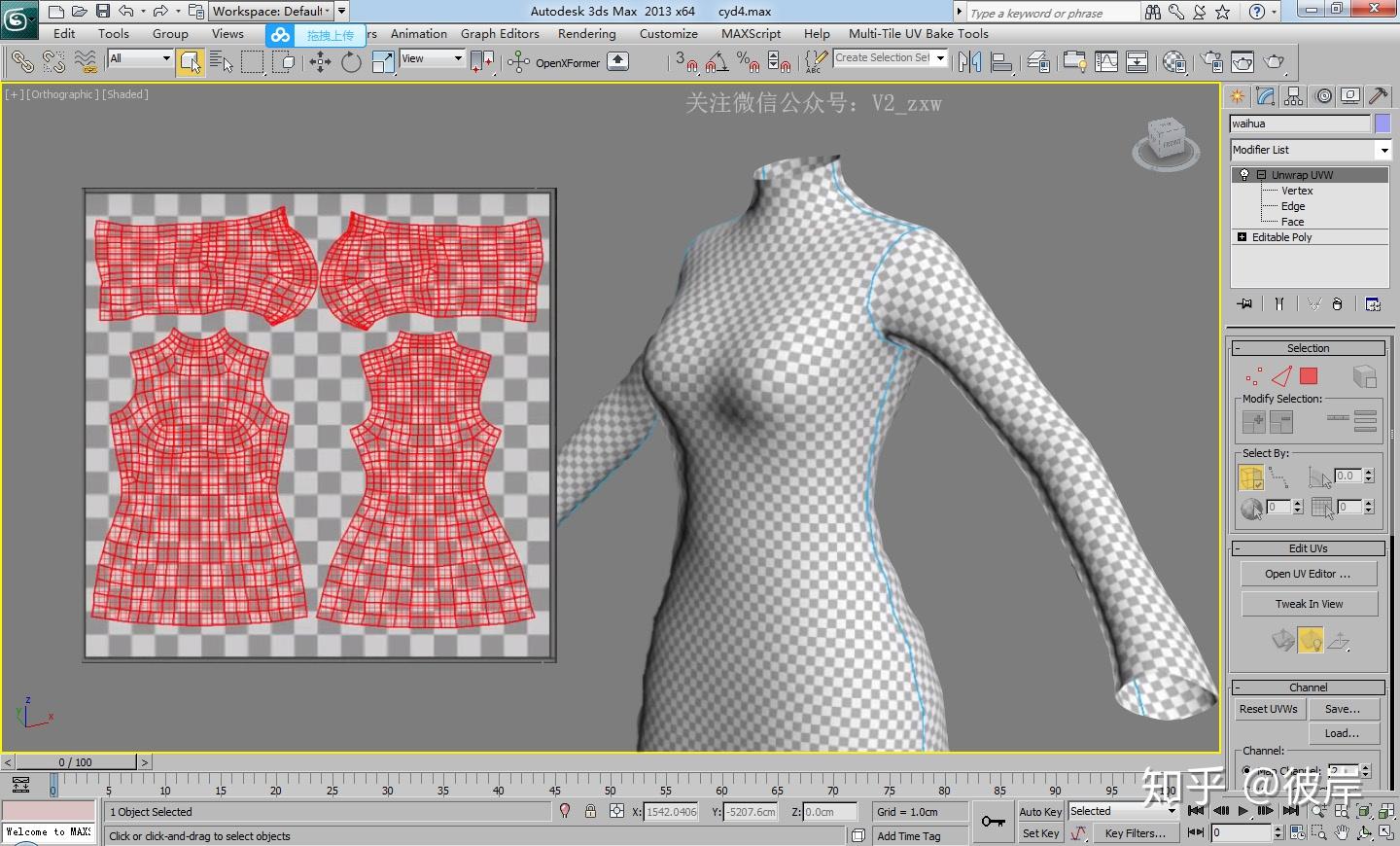Toggle Auto Key animation mode
Image resolution: width=1400 pixels, height=846 pixels.
(1040, 811)
